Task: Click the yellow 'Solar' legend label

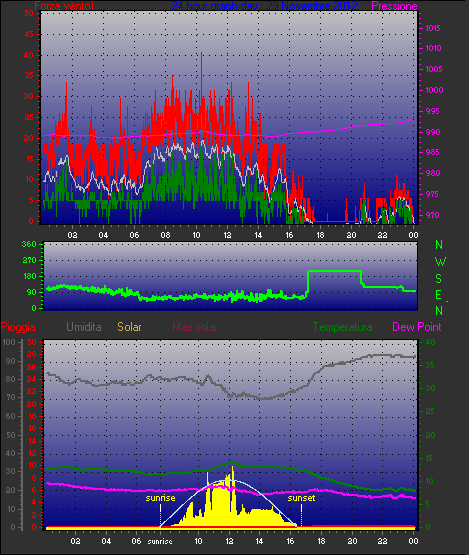Action: tap(129, 327)
